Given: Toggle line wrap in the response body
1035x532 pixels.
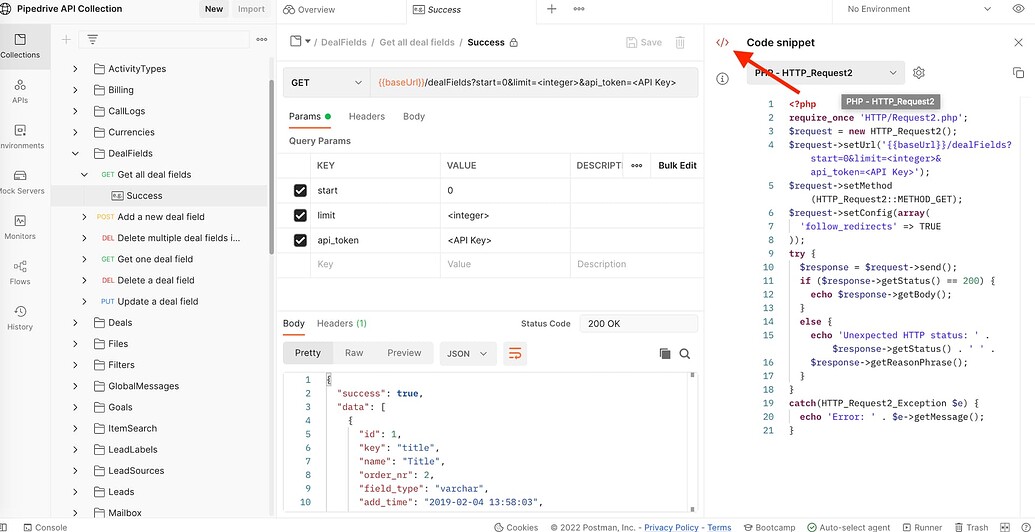Looking at the screenshot, I should tap(515, 353).
